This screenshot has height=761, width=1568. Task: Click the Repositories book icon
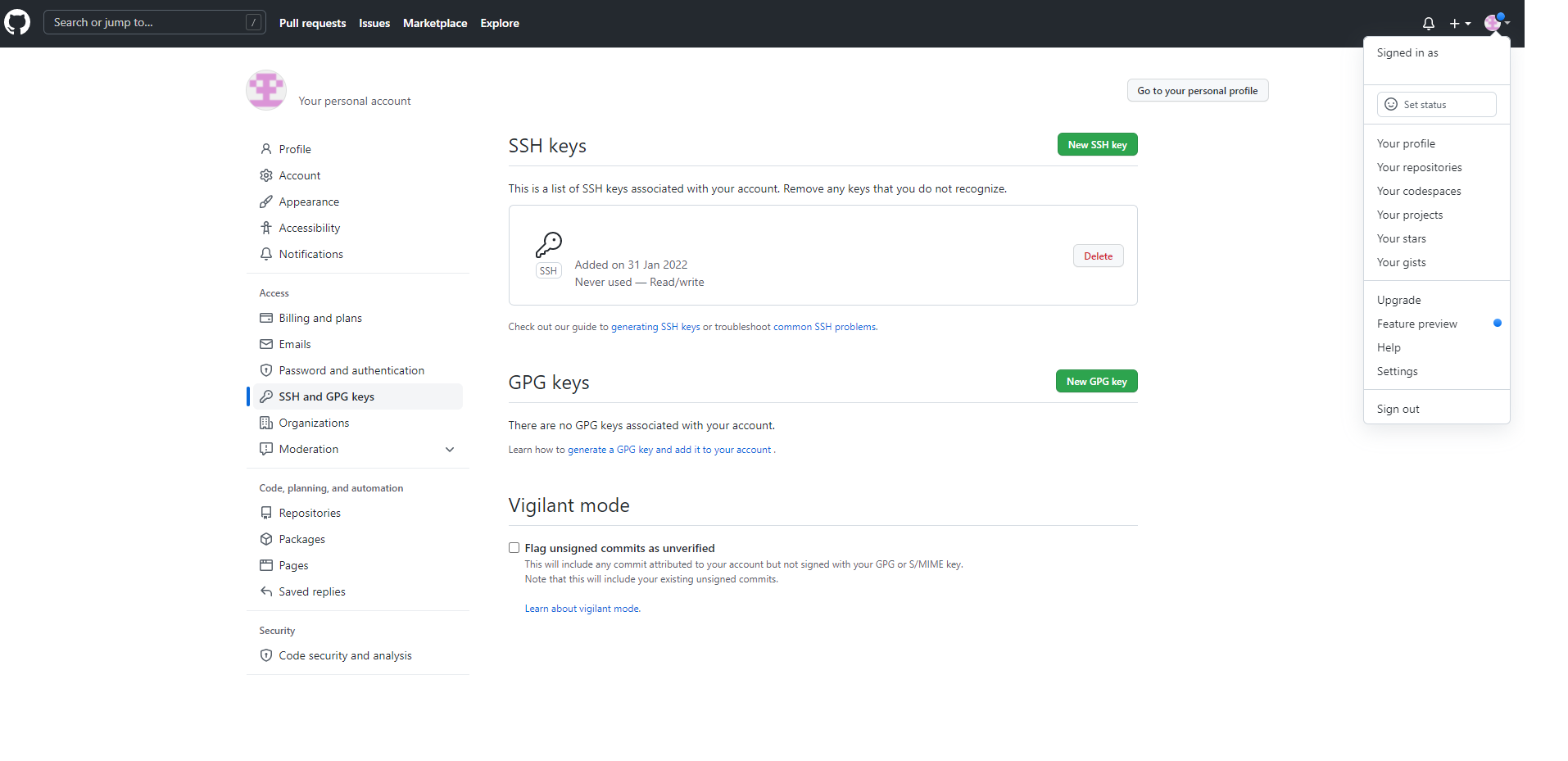tap(266, 513)
